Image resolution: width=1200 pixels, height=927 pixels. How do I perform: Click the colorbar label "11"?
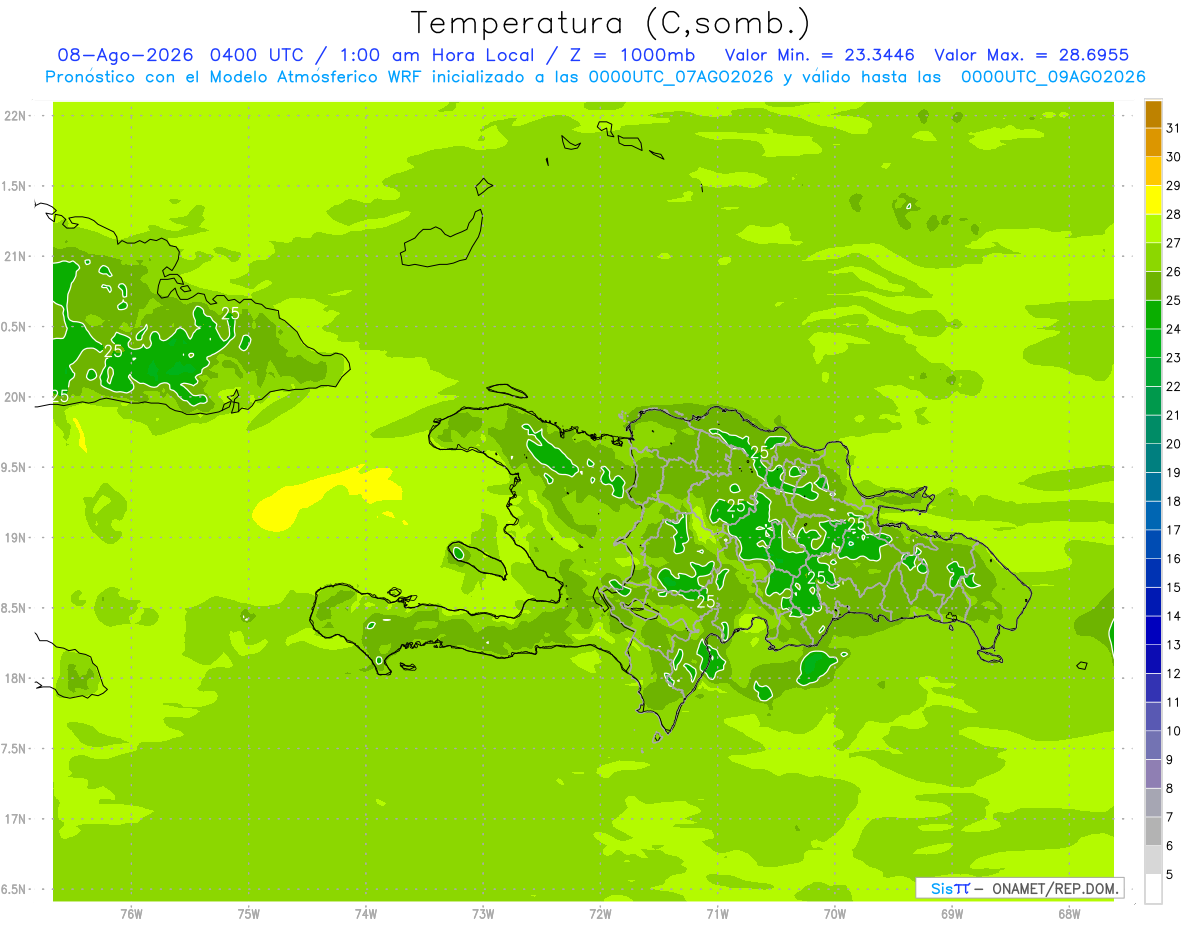coord(1174,702)
